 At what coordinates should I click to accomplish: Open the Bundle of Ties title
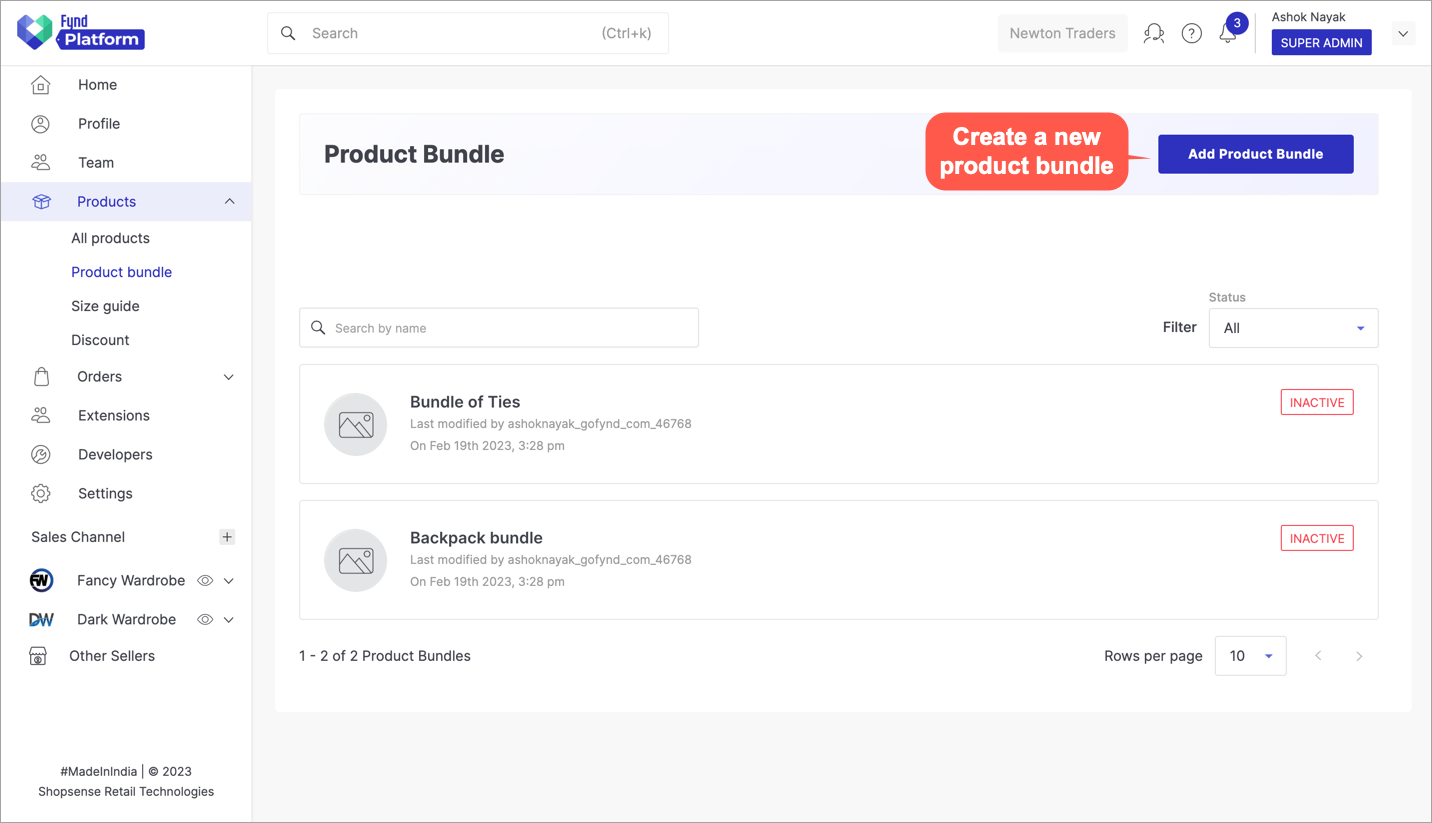click(465, 402)
